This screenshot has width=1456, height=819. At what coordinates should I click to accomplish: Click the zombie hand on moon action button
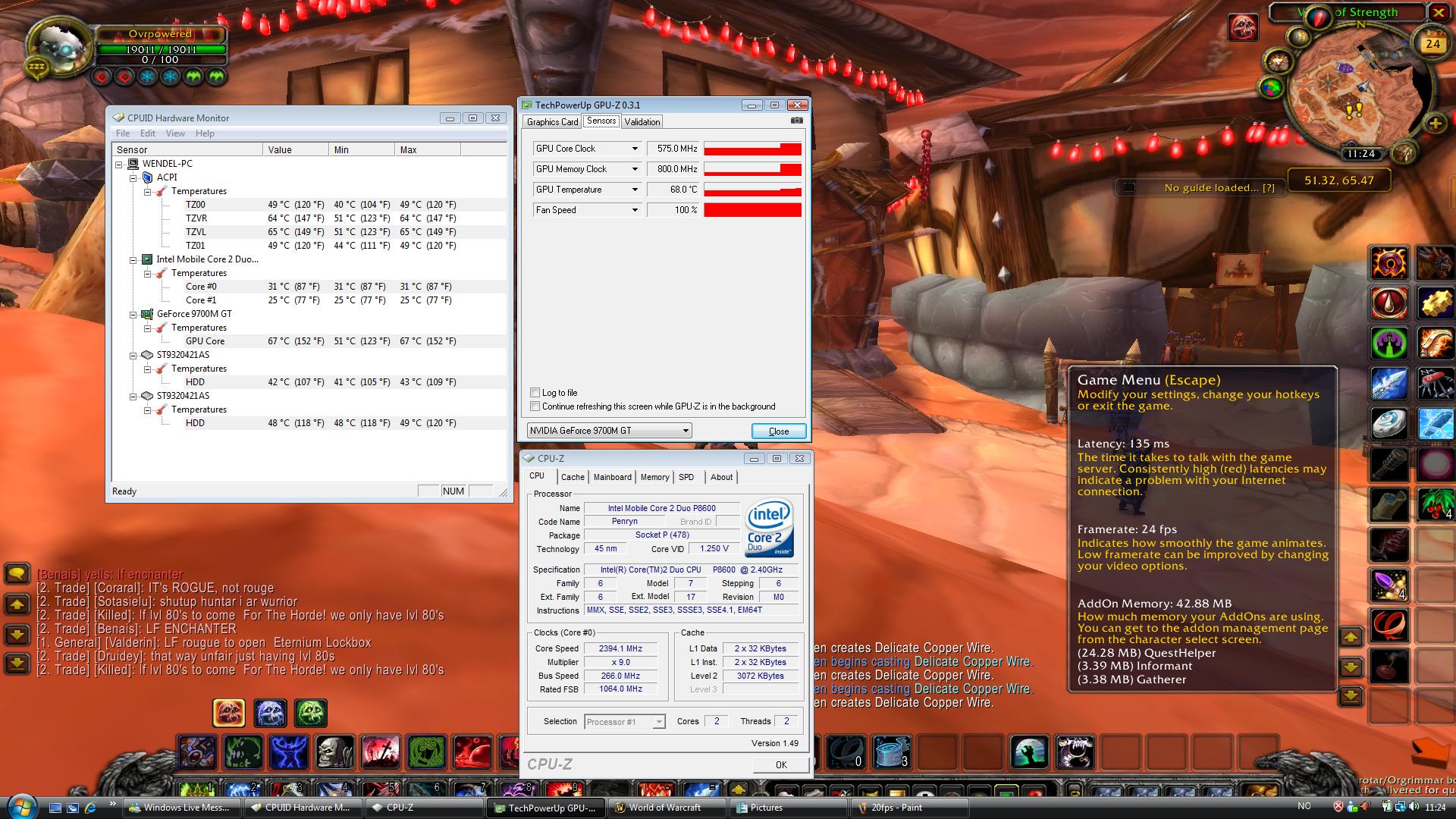1029,752
